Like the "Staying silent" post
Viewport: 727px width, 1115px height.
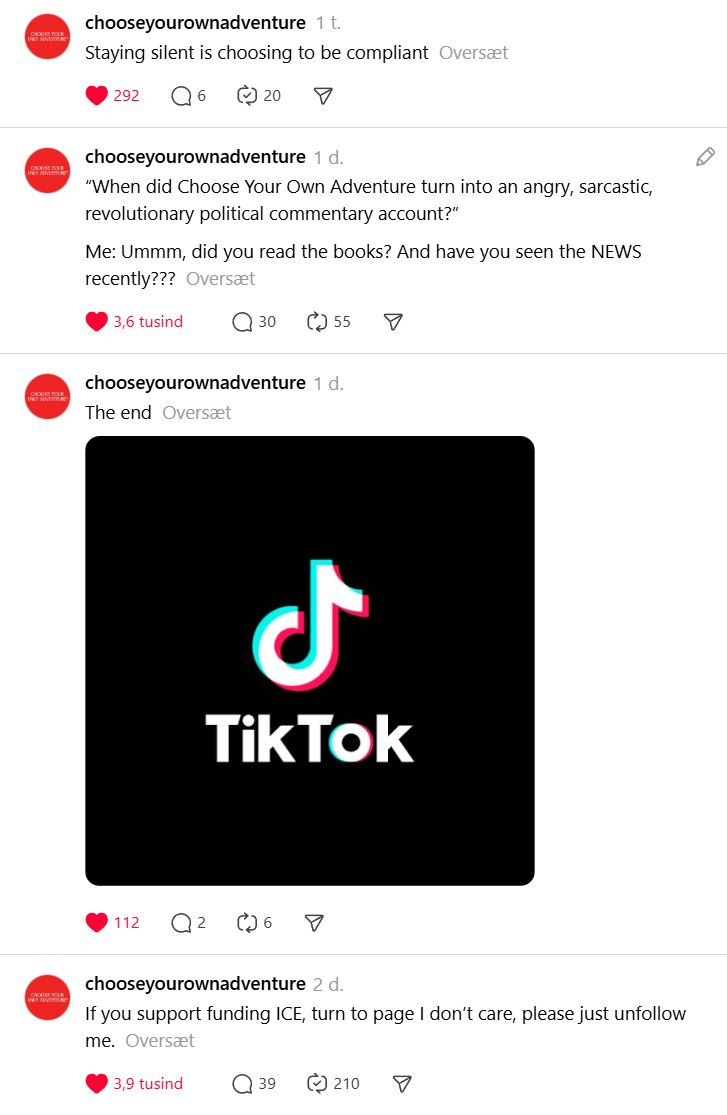pos(97,96)
